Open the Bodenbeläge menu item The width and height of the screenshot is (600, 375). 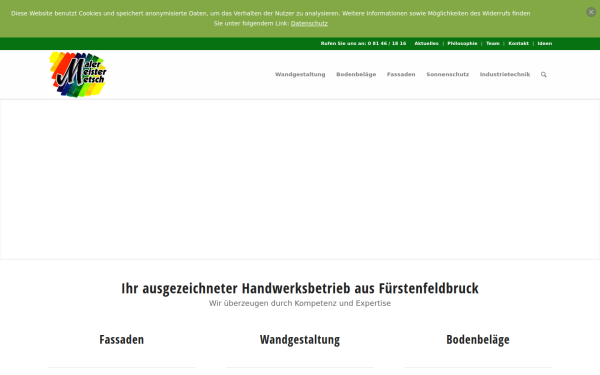coord(356,74)
